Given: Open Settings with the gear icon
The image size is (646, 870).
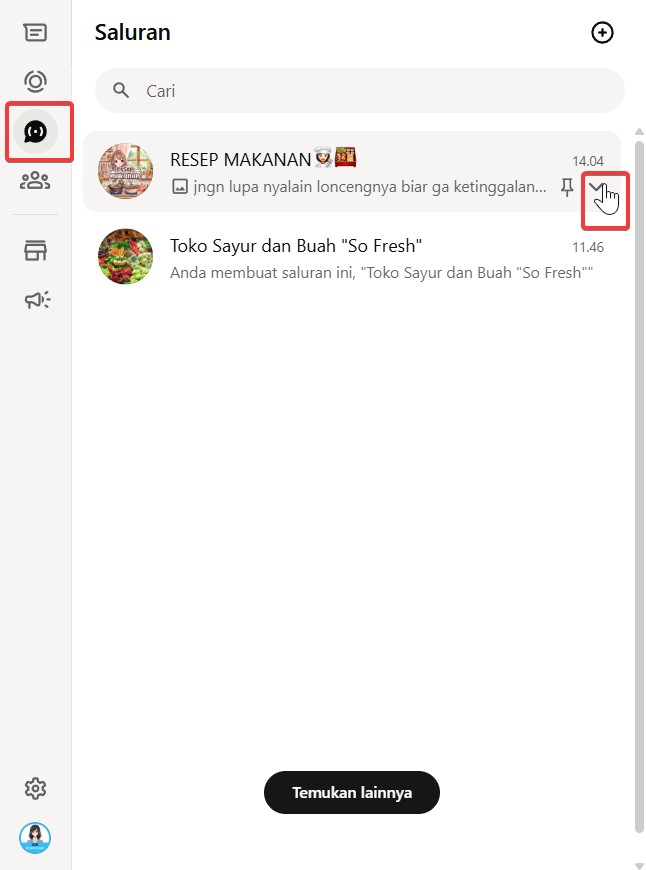Looking at the screenshot, I should tap(35, 788).
